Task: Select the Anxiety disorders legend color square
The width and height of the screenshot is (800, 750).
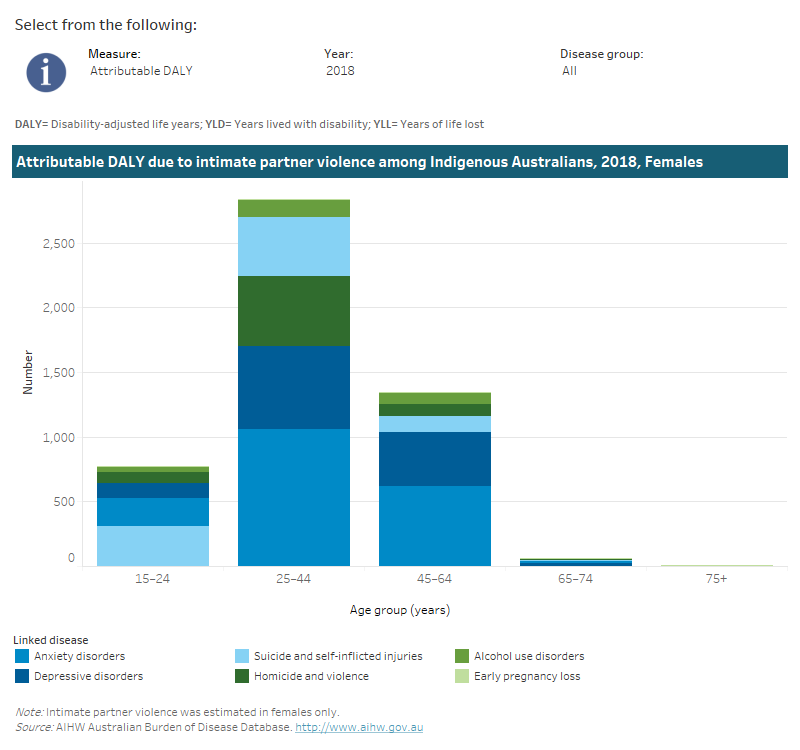Action: pos(20,656)
